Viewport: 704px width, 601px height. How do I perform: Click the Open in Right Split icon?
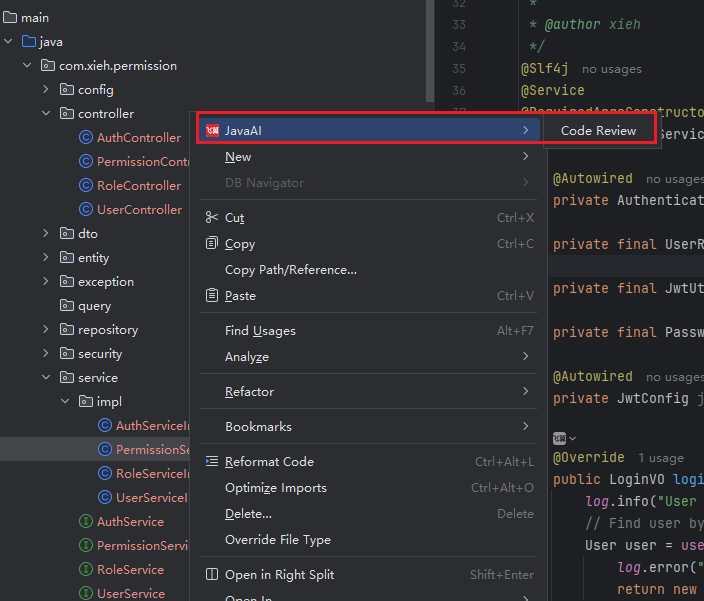pos(211,575)
